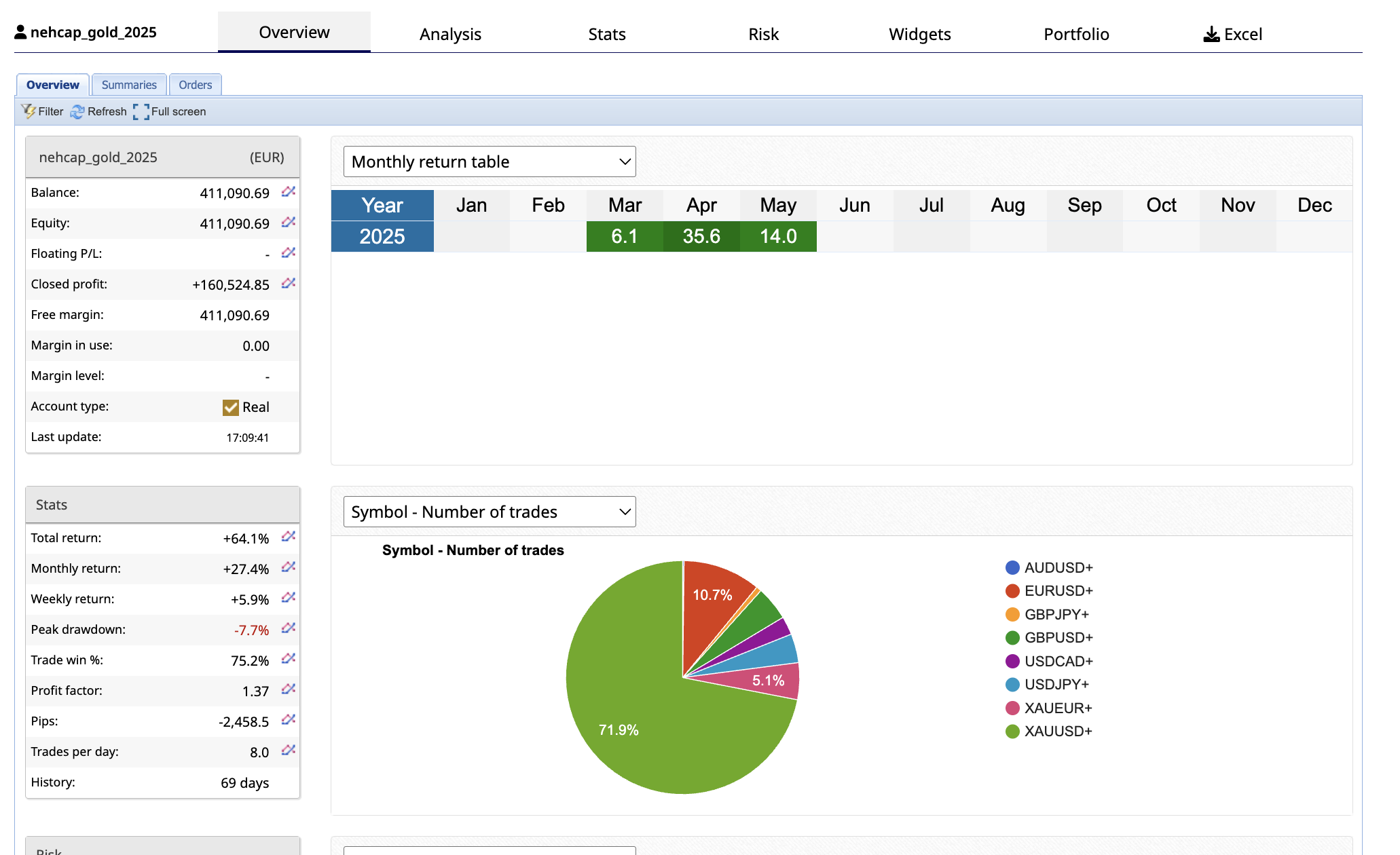Toggle the Real account type checkbox
The image size is (1400, 855).
click(231, 407)
